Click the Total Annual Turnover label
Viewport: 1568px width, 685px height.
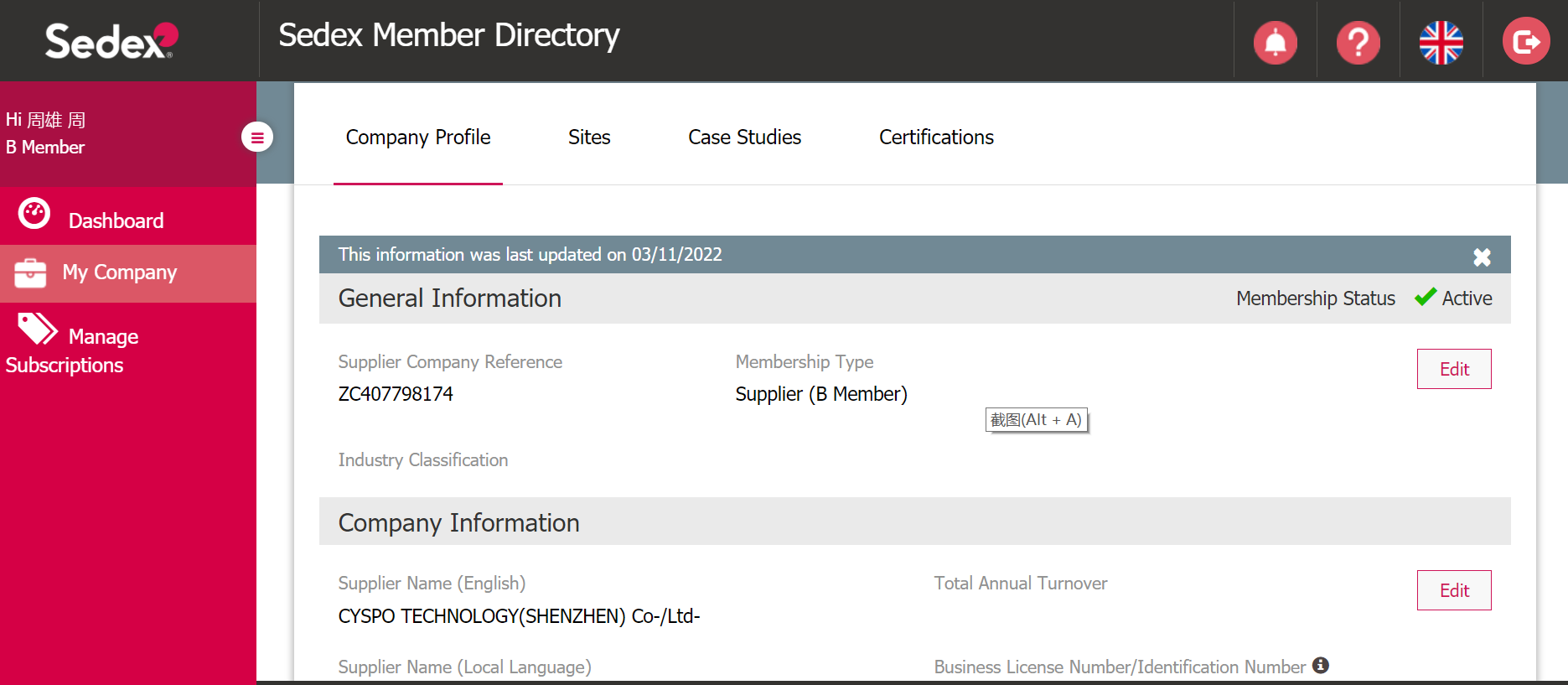point(1021,583)
